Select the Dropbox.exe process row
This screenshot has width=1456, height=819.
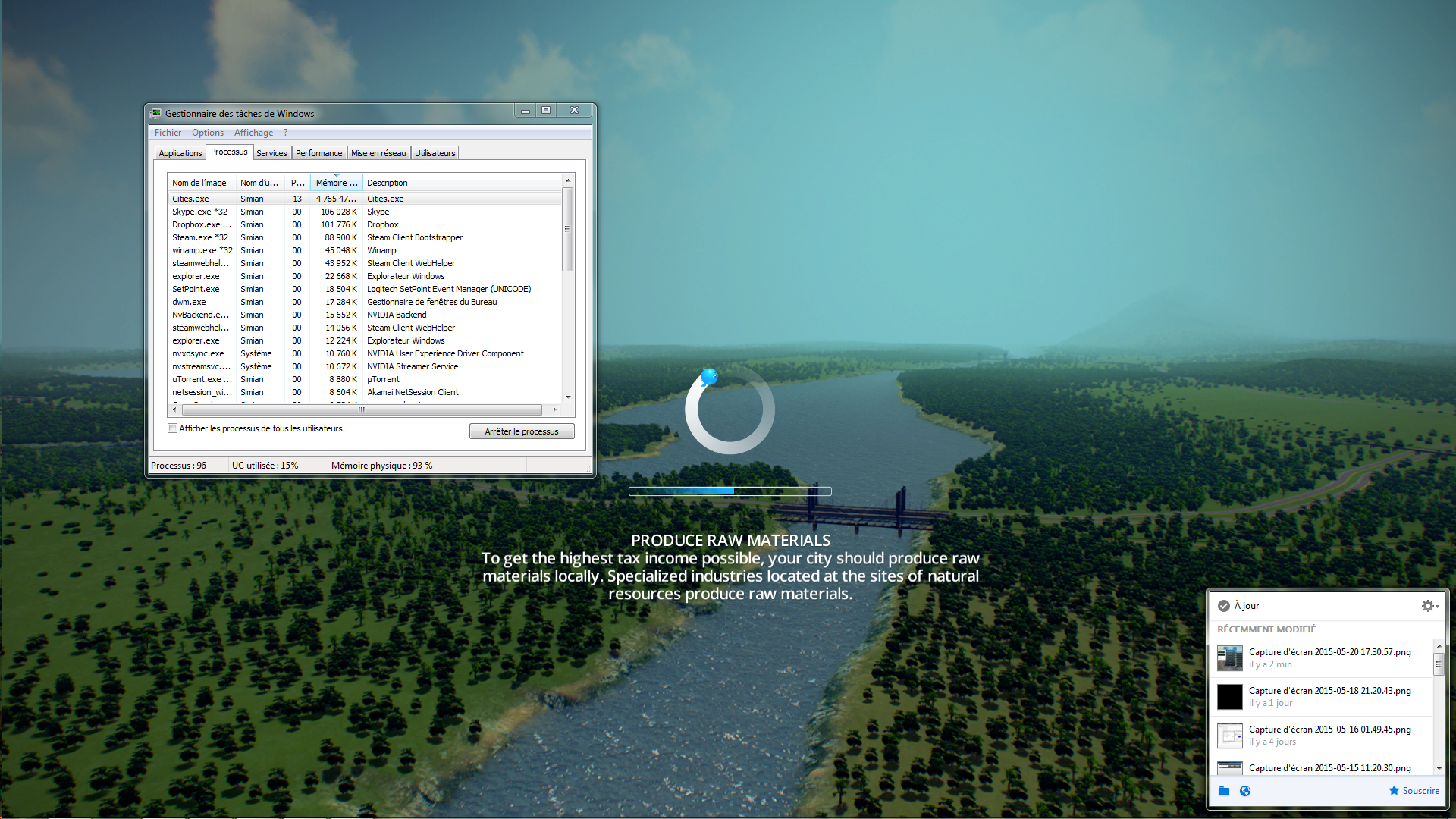(365, 224)
